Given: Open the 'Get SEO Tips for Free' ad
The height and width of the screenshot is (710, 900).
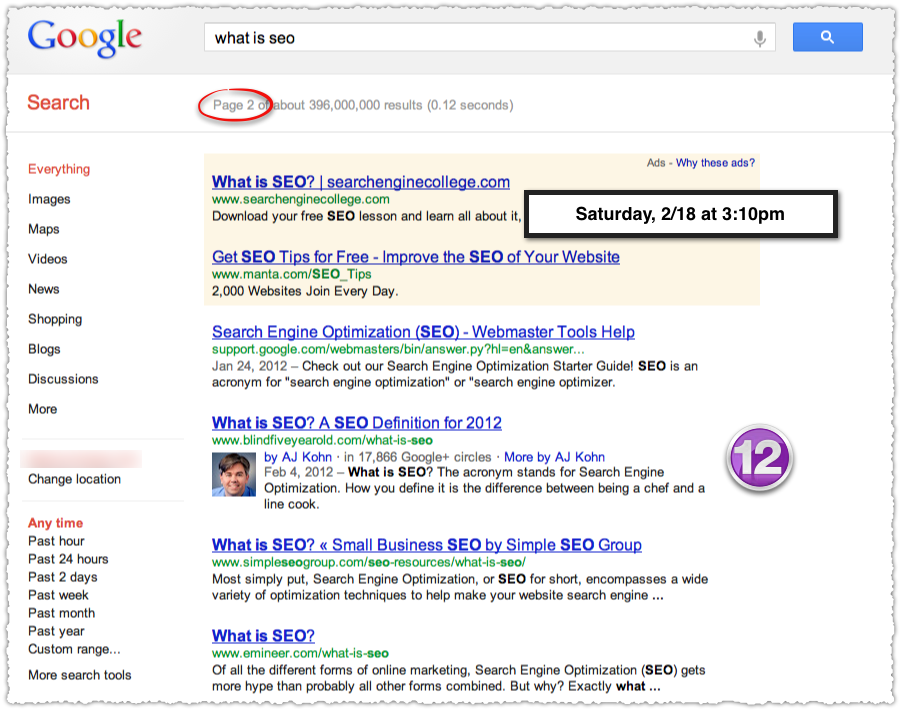Looking at the screenshot, I should coord(416,257).
